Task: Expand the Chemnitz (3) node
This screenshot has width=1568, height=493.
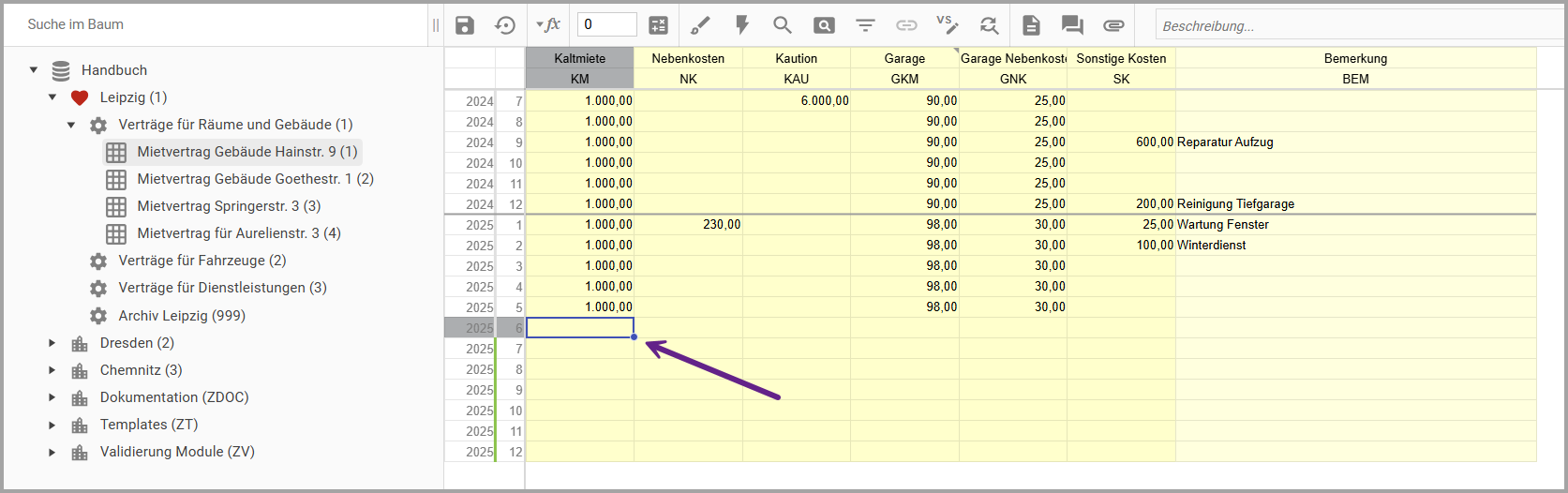Action: 52,370
